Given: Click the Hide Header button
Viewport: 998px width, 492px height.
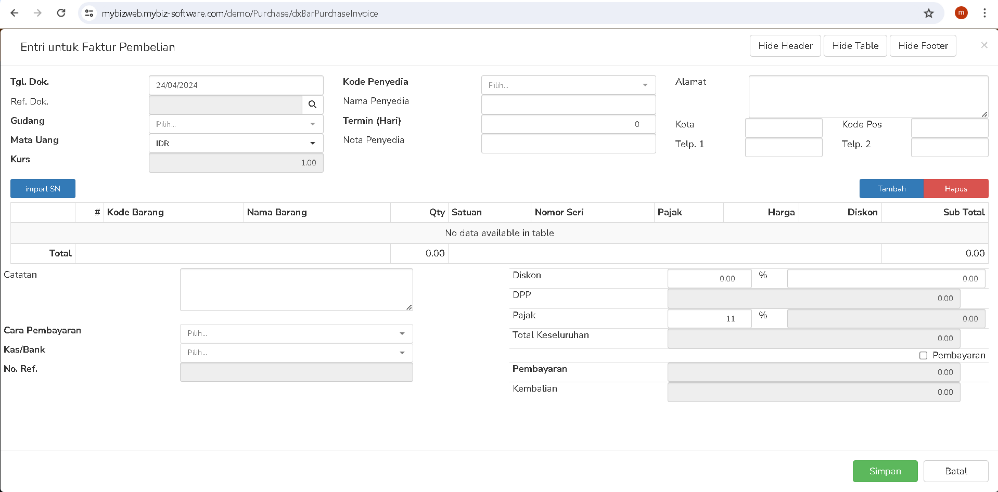Looking at the screenshot, I should [785, 46].
